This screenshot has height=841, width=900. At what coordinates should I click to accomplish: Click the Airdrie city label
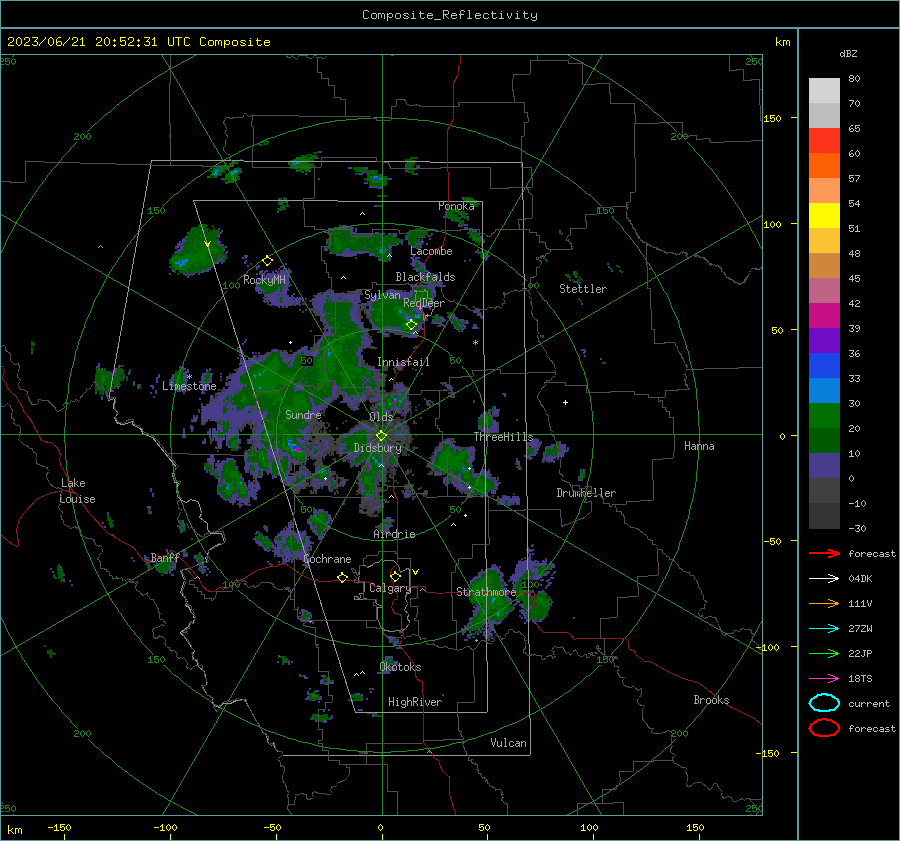(x=394, y=534)
